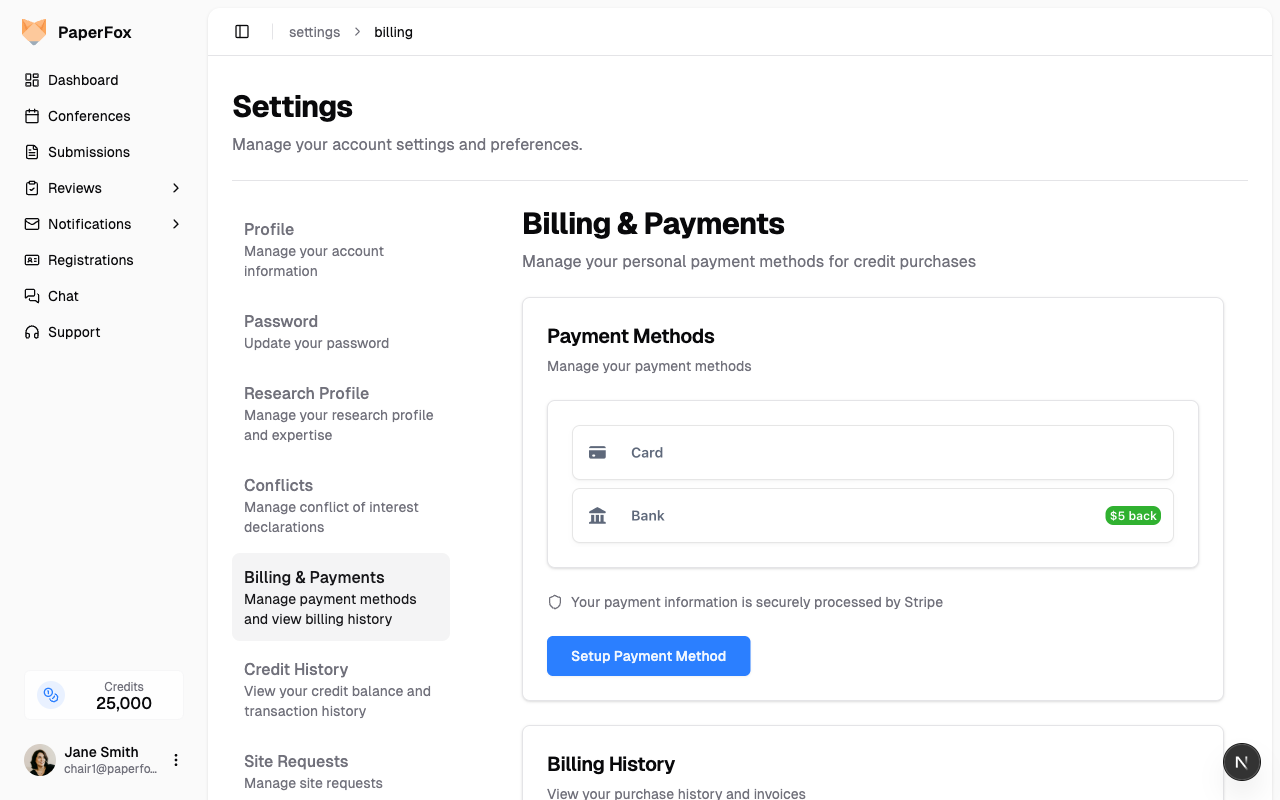1280x800 pixels.
Task: Click Jane Smith's profile avatar
Action: [x=40, y=760]
